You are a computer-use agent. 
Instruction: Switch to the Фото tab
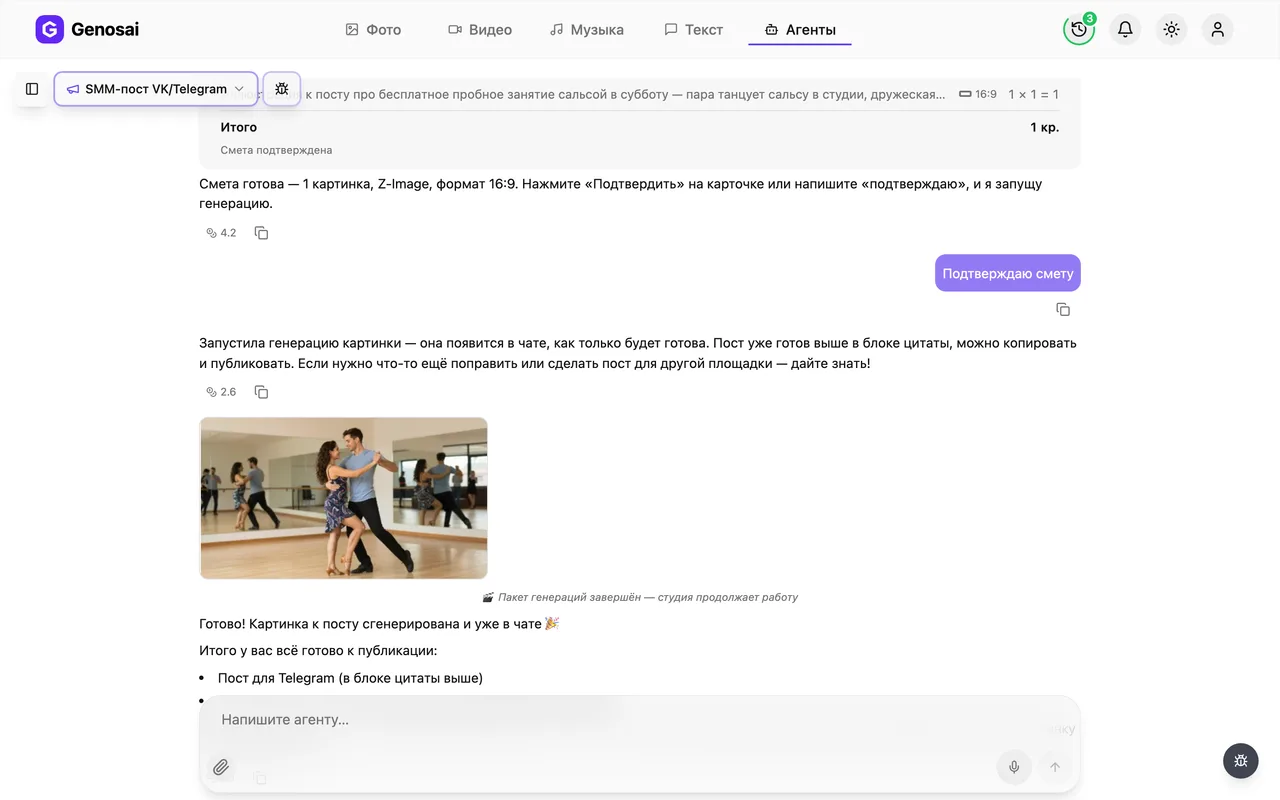click(x=373, y=30)
